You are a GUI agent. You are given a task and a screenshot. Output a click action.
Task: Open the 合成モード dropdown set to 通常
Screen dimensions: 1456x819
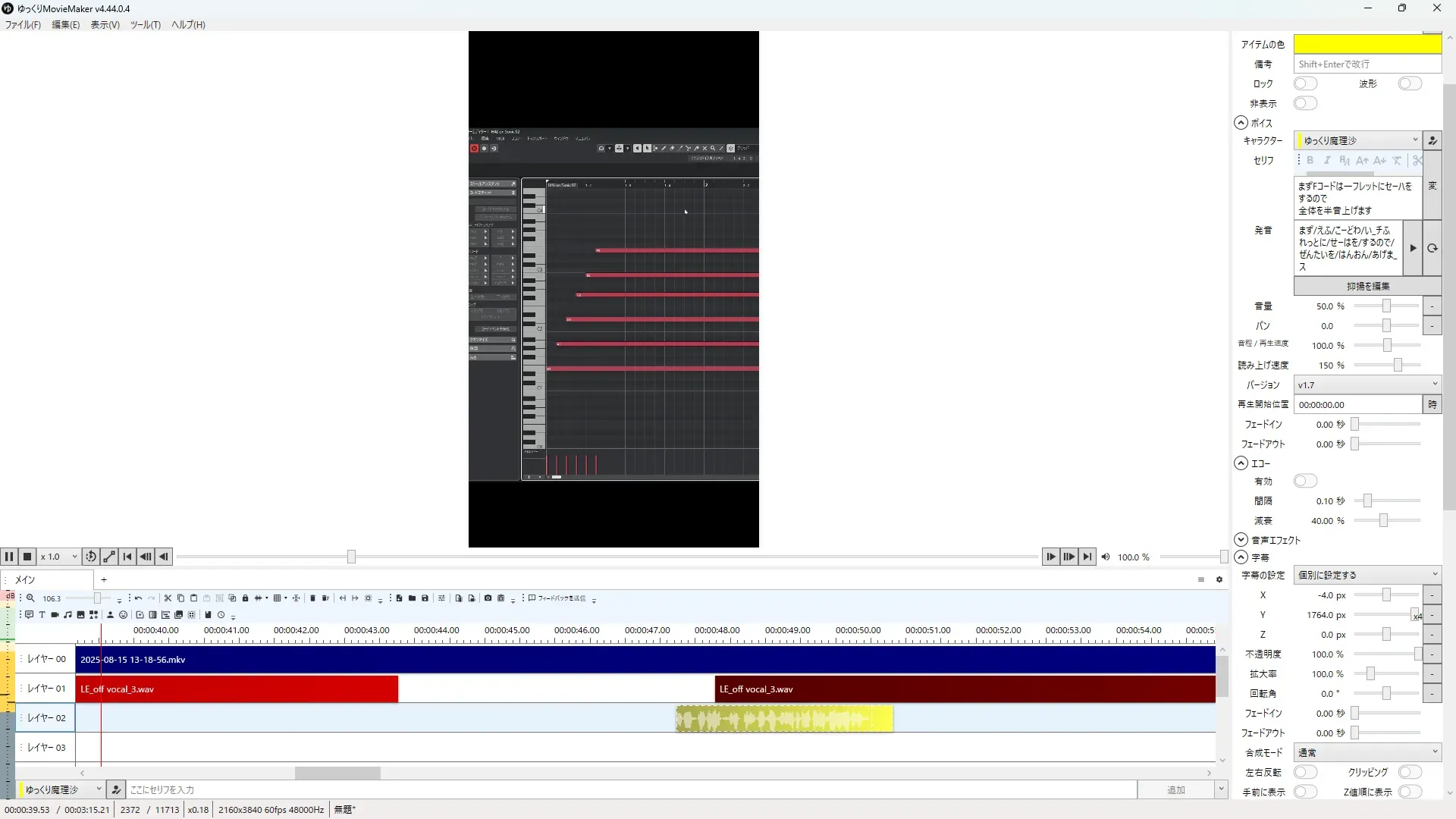(1367, 752)
